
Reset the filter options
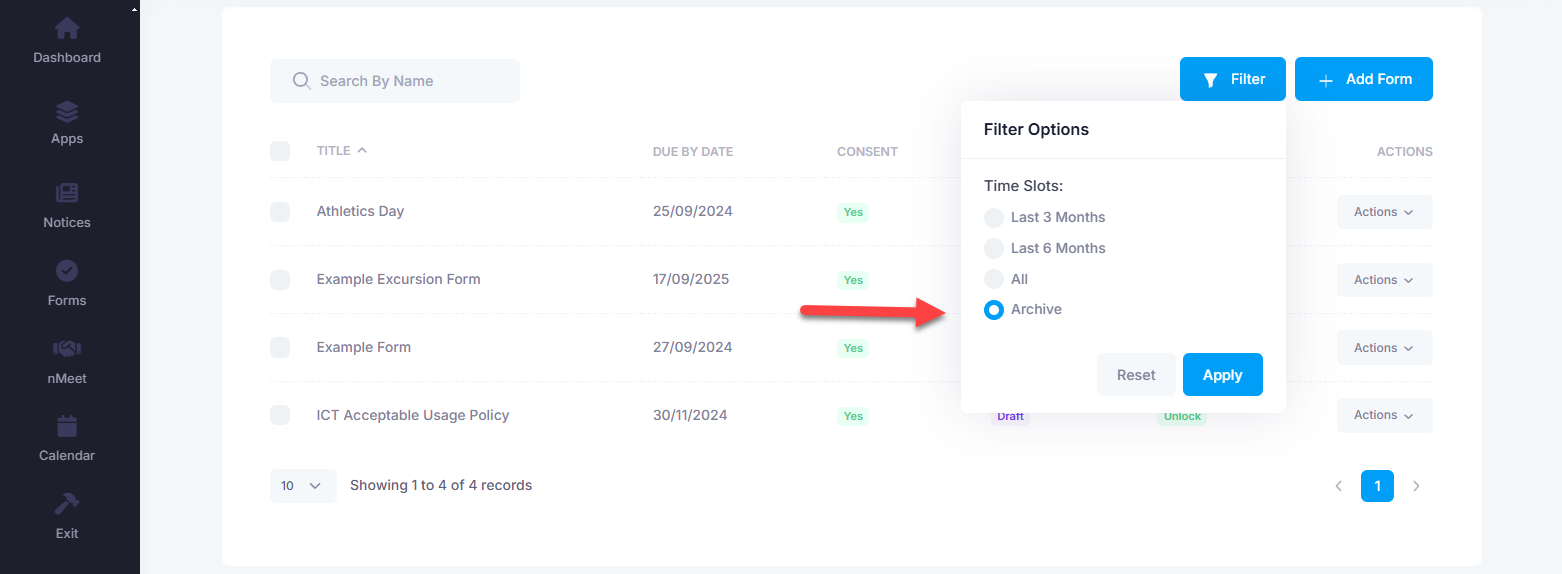[1136, 375]
